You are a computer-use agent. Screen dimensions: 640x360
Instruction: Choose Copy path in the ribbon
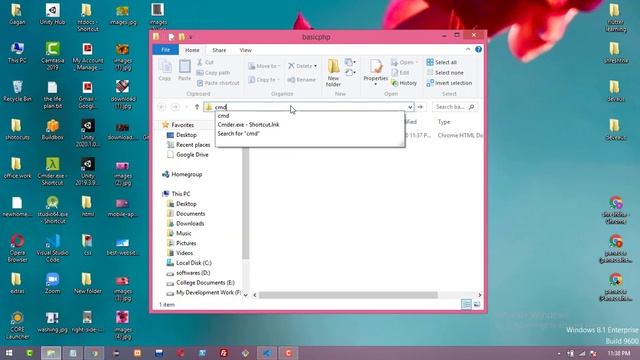tap(213, 73)
